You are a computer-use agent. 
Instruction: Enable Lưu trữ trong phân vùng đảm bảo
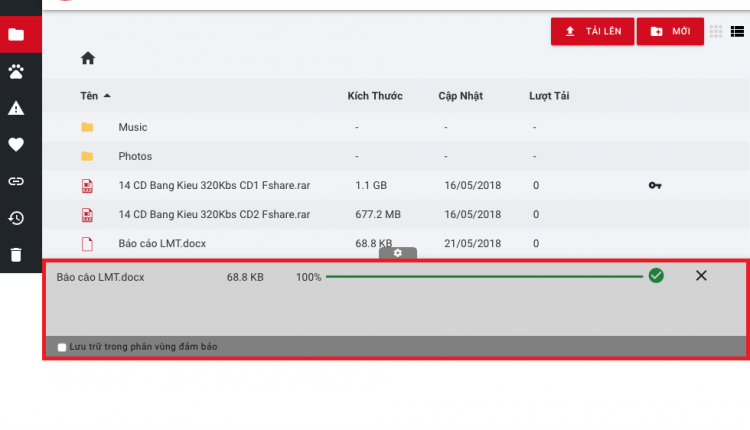[x=62, y=347]
